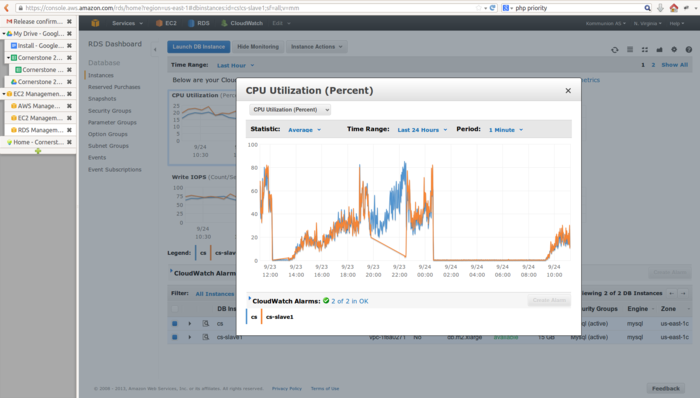This screenshot has width=700, height=398.
Task: Click Hide Monitoring button
Action: pyautogui.click(x=258, y=46)
